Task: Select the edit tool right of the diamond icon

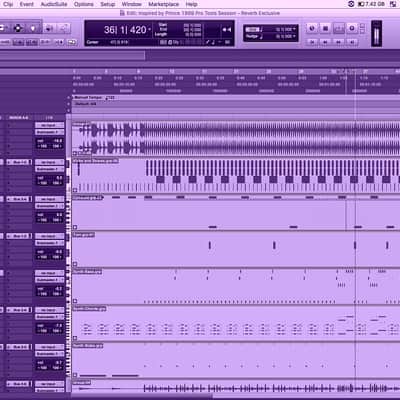Action: coord(33,28)
